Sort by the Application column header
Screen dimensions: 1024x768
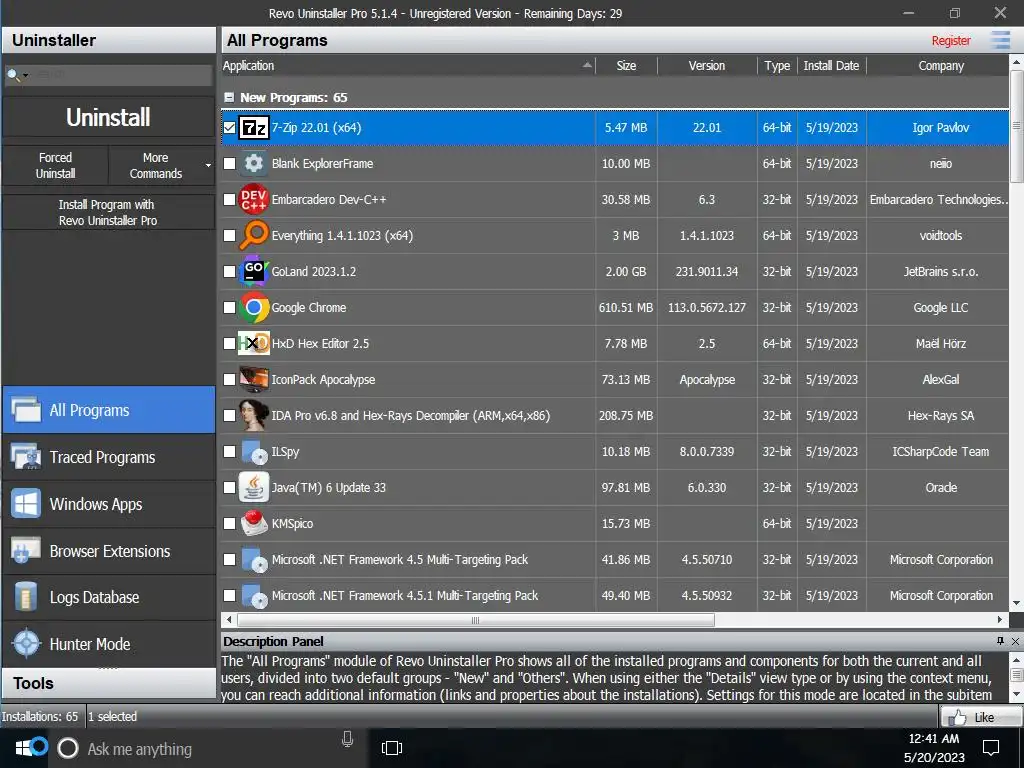(x=408, y=65)
